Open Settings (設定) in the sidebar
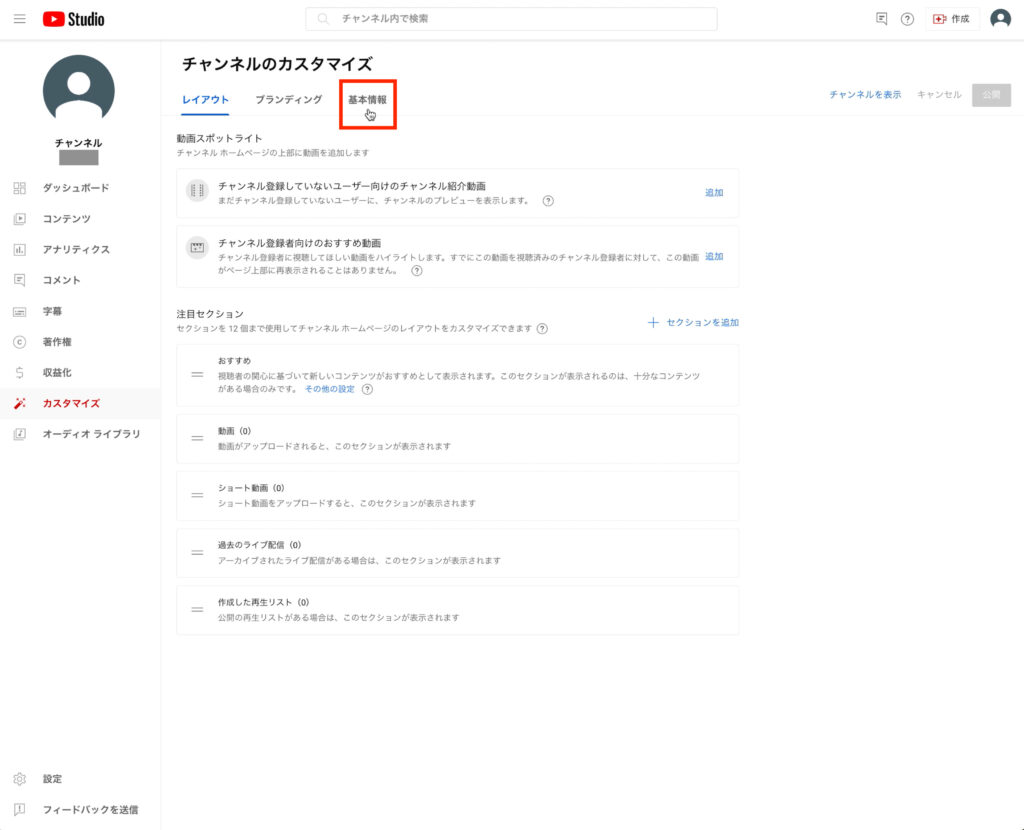 pos(52,779)
